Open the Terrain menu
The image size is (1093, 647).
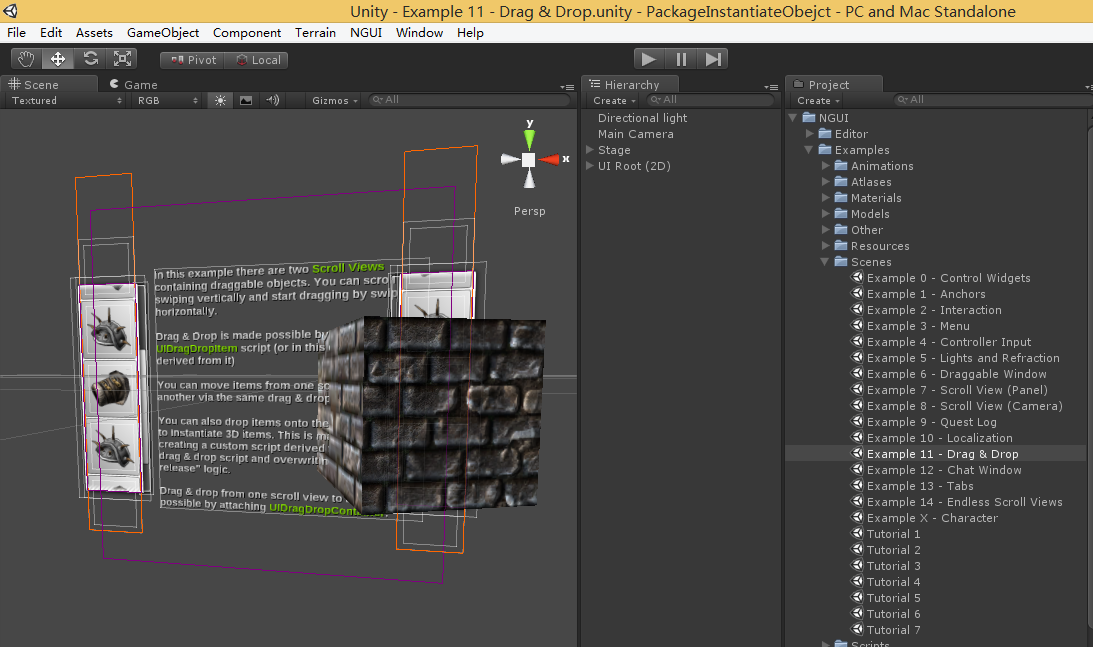pyautogui.click(x=315, y=33)
